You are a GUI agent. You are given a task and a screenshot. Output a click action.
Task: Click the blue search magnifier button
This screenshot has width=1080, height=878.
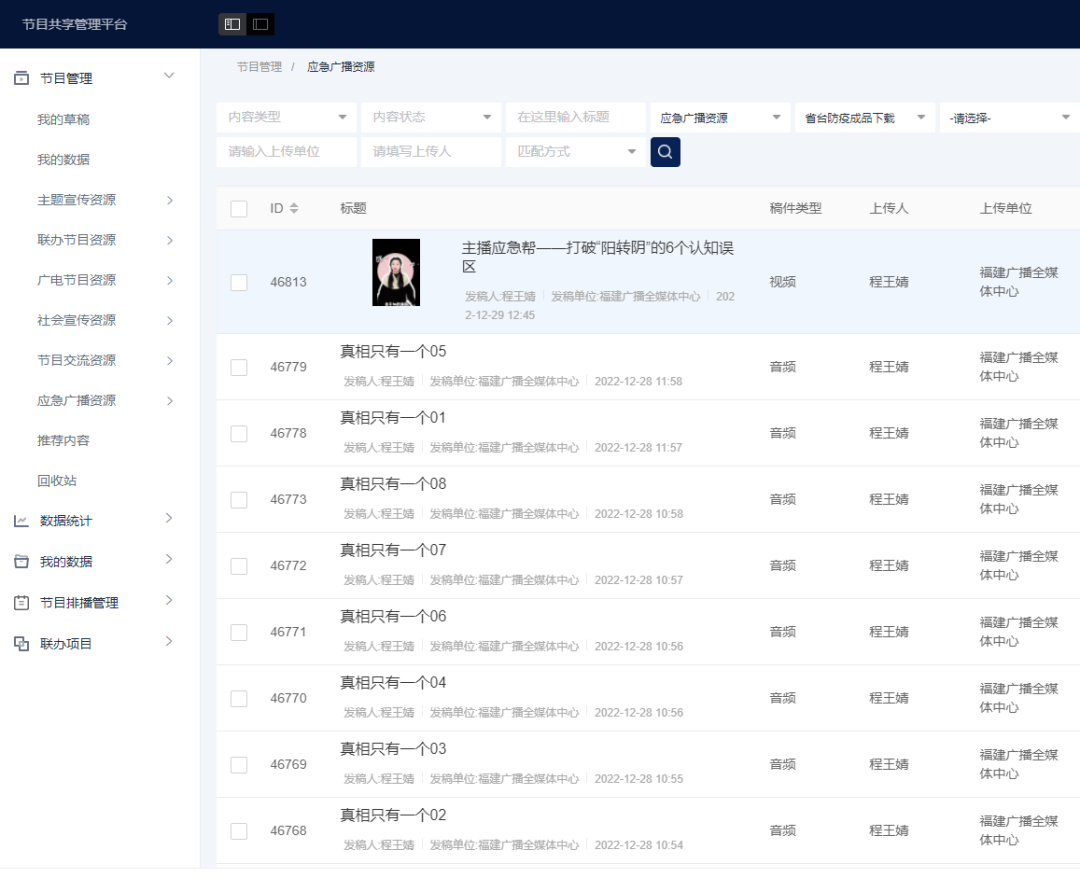click(665, 152)
